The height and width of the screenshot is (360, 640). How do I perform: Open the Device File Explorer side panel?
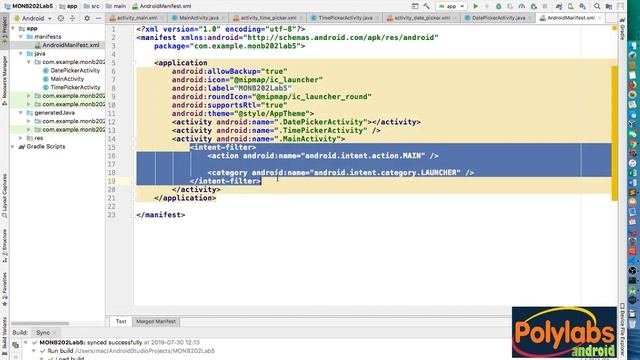click(x=622, y=329)
